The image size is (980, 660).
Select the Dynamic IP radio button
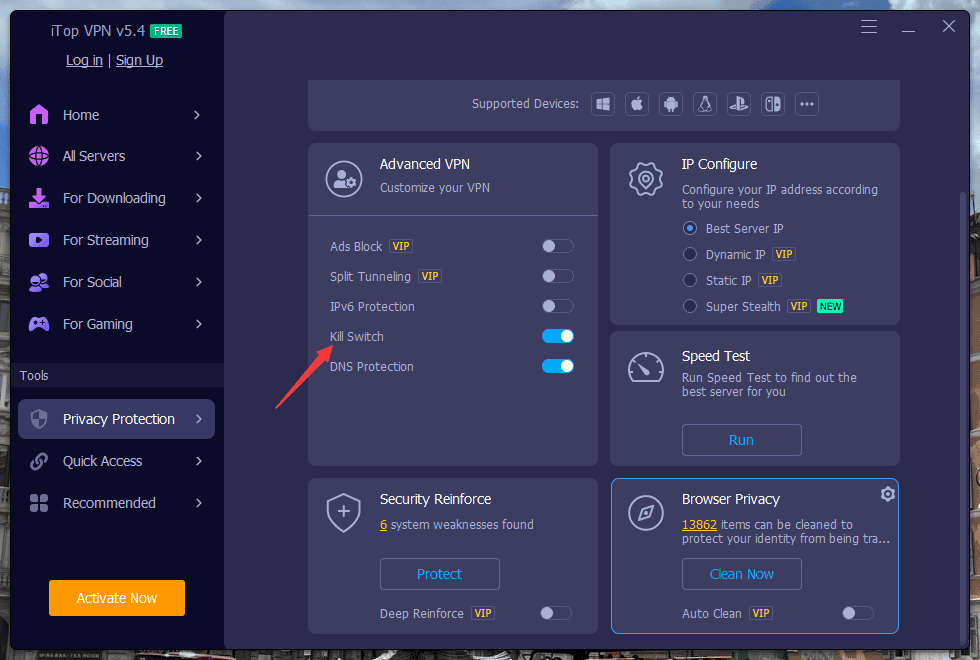[690, 254]
